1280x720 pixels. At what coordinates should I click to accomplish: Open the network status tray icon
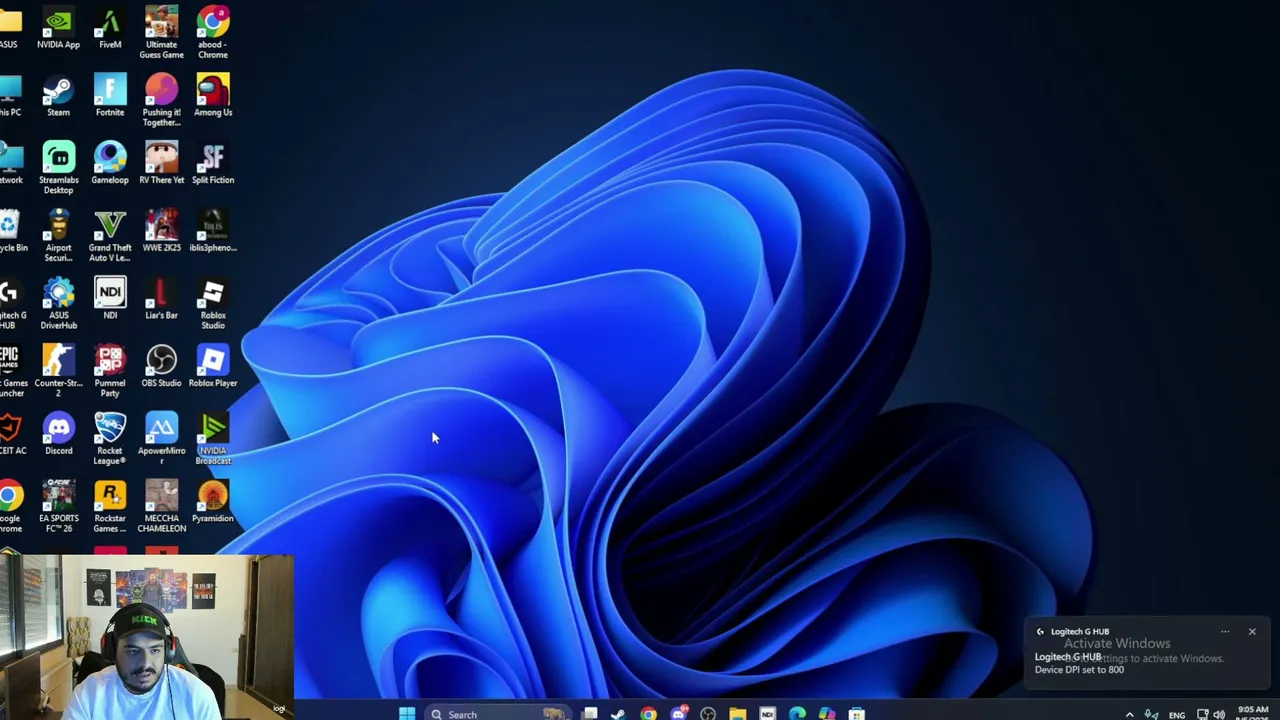tap(1203, 714)
